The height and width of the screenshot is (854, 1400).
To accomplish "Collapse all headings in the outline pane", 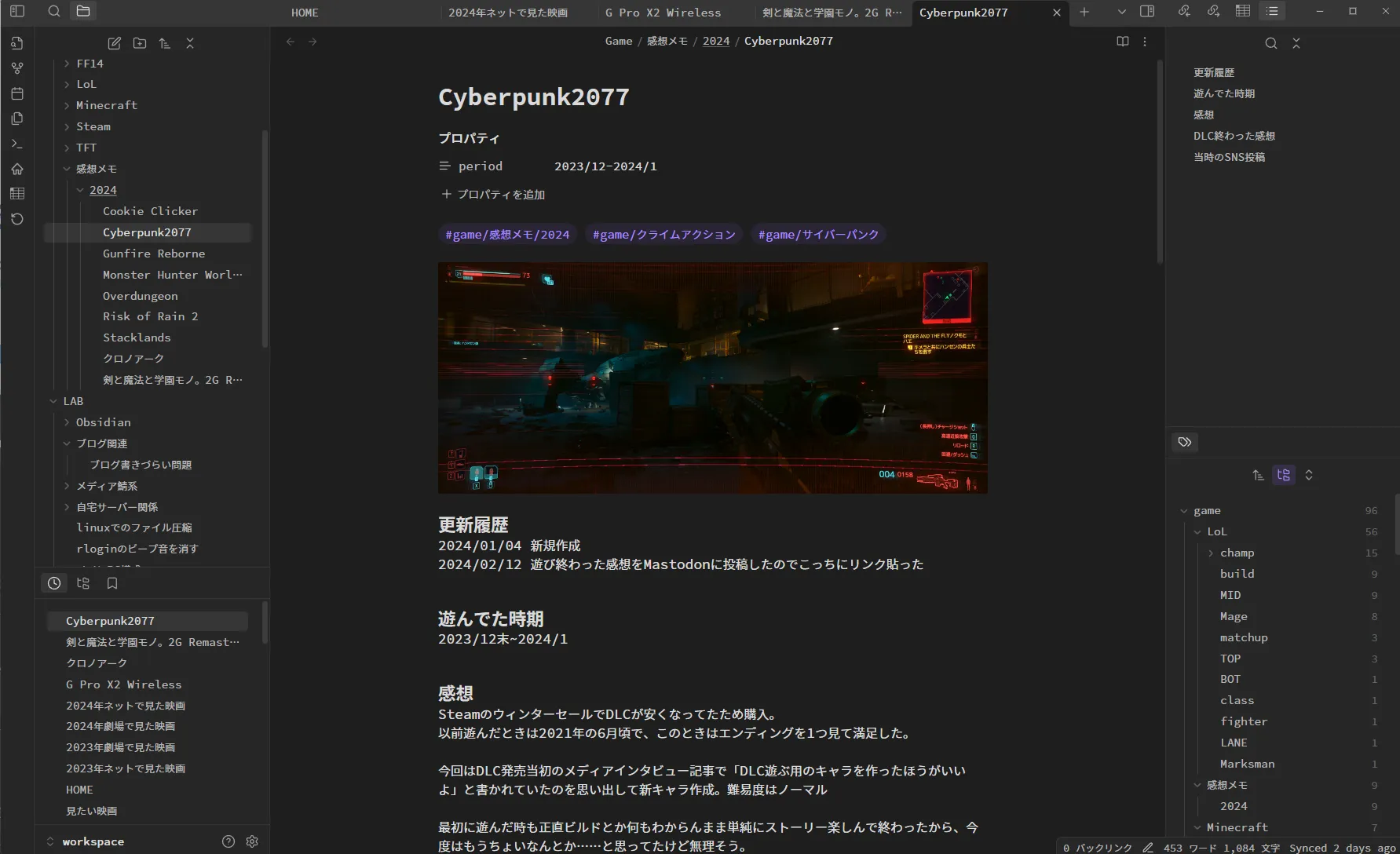I will [1296, 43].
